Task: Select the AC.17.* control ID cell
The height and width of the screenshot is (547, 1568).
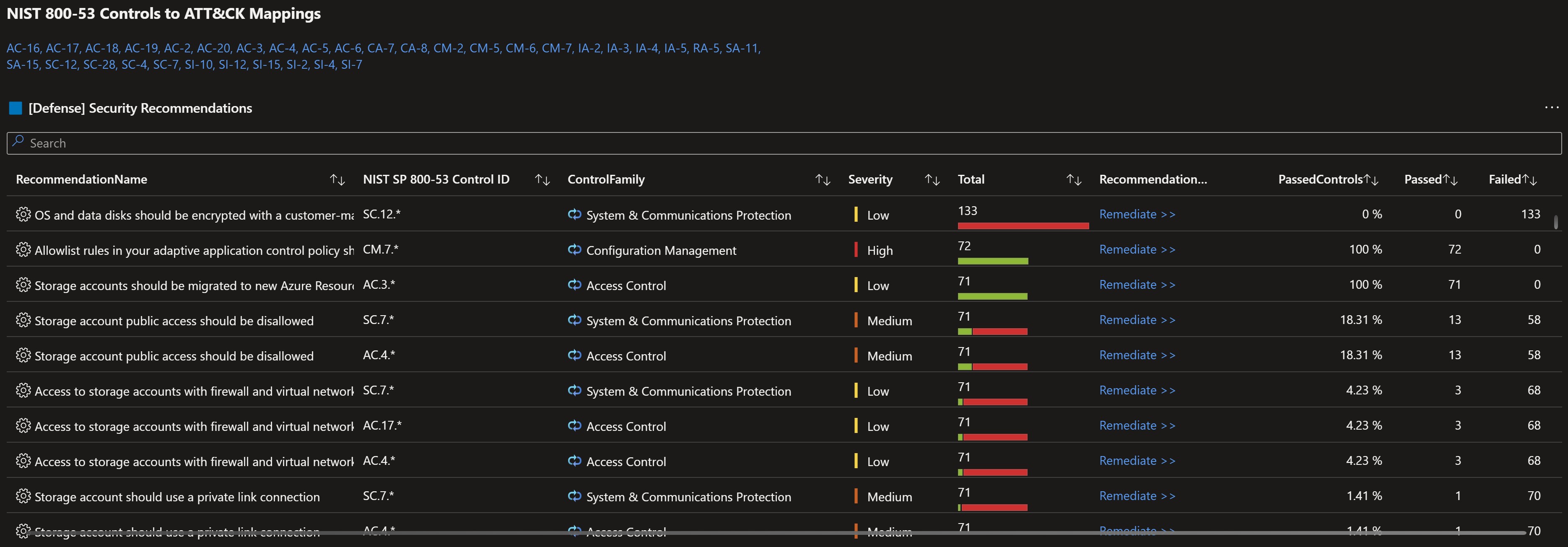Action: [x=382, y=425]
